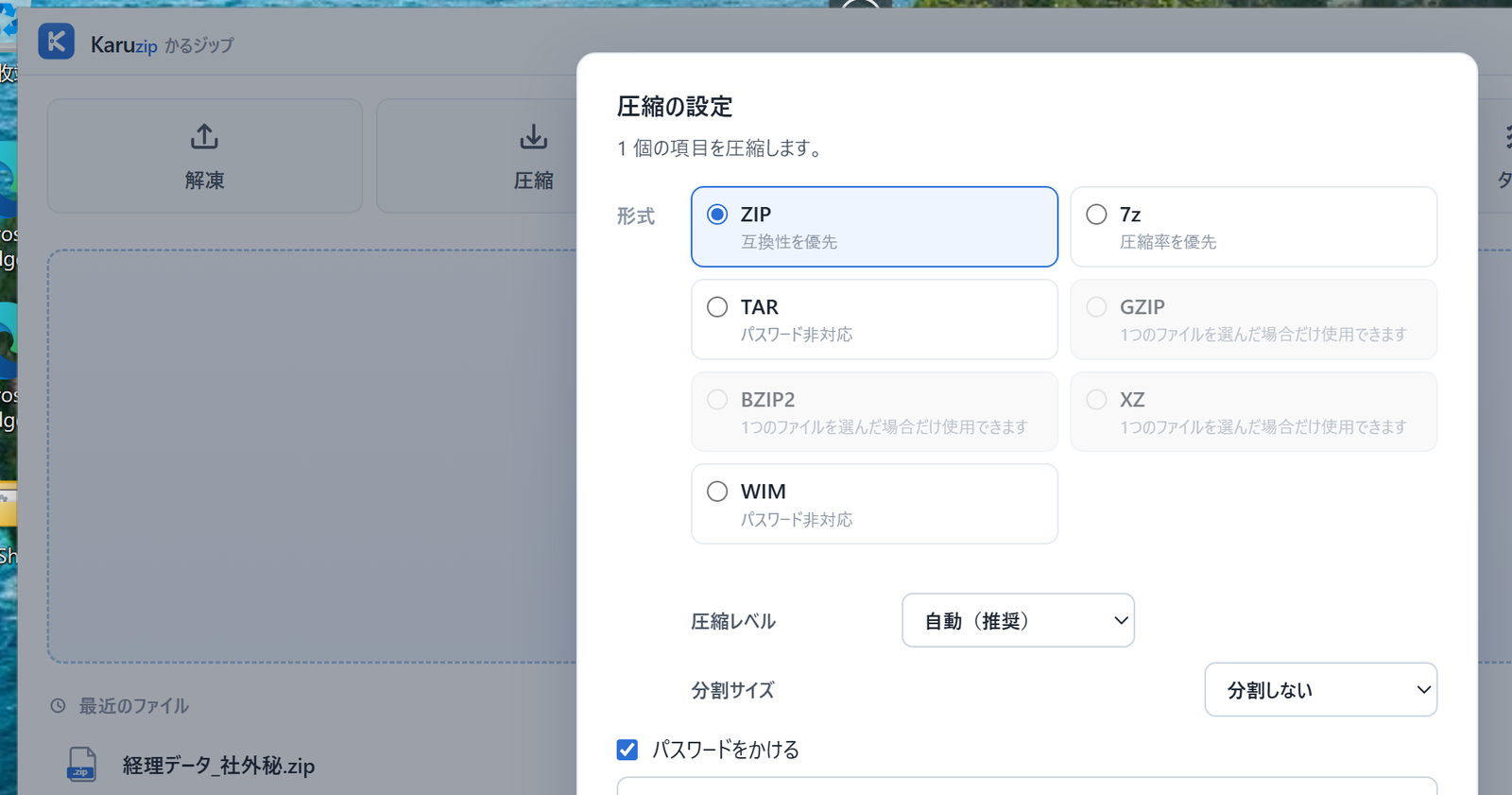Screen dimensions: 1512x795
Task: Open the 分割サイズ dropdown
Action: pos(1320,689)
